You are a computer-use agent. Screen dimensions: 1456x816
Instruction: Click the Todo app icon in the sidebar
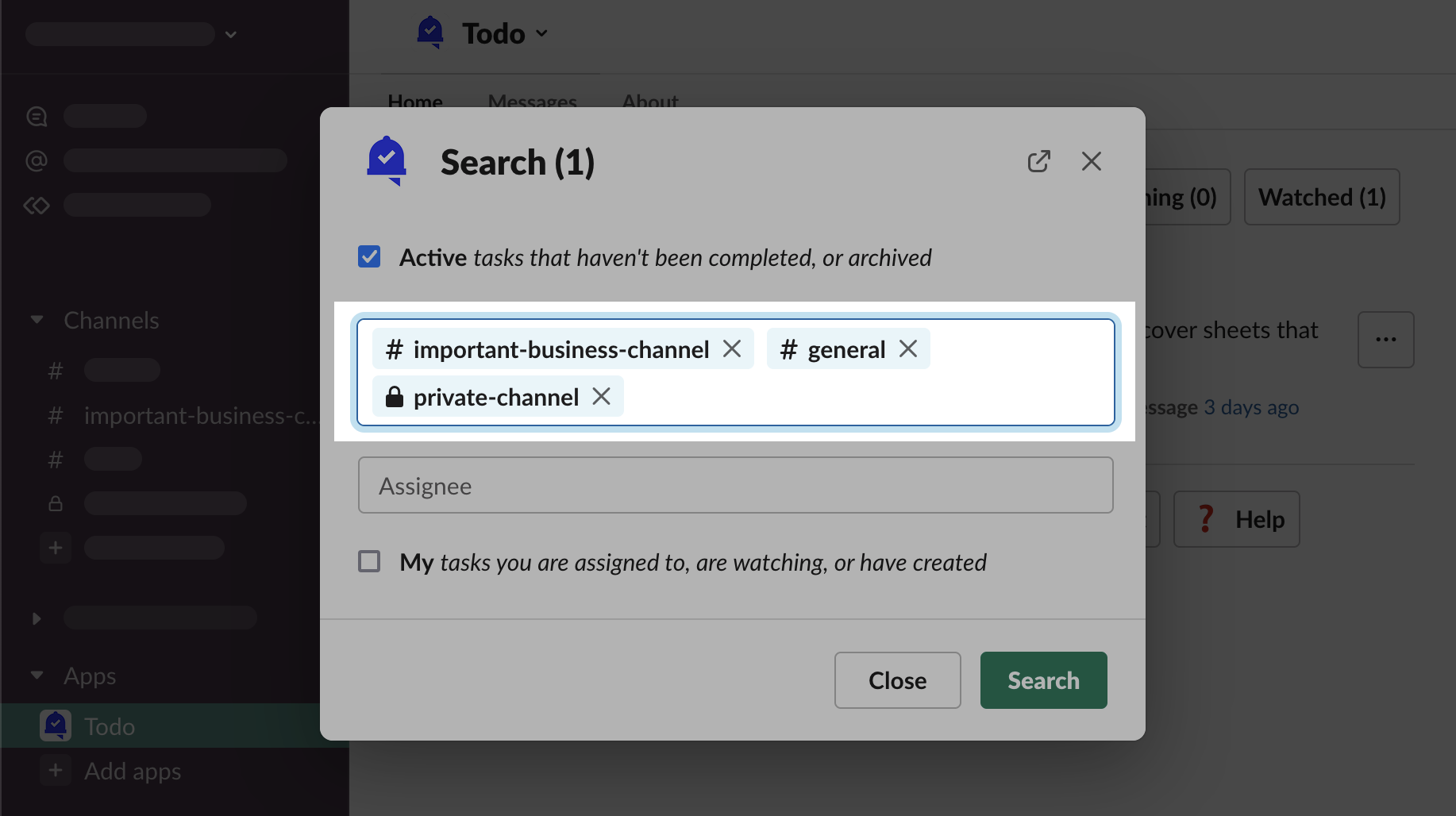click(56, 726)
